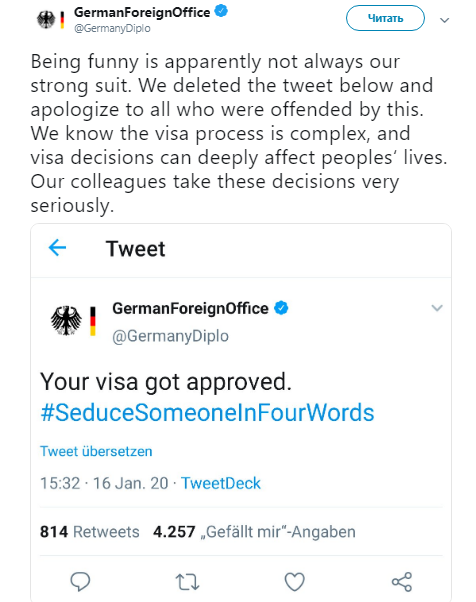
Task: Like the tweet with heart icon
Action: point(294,582)
